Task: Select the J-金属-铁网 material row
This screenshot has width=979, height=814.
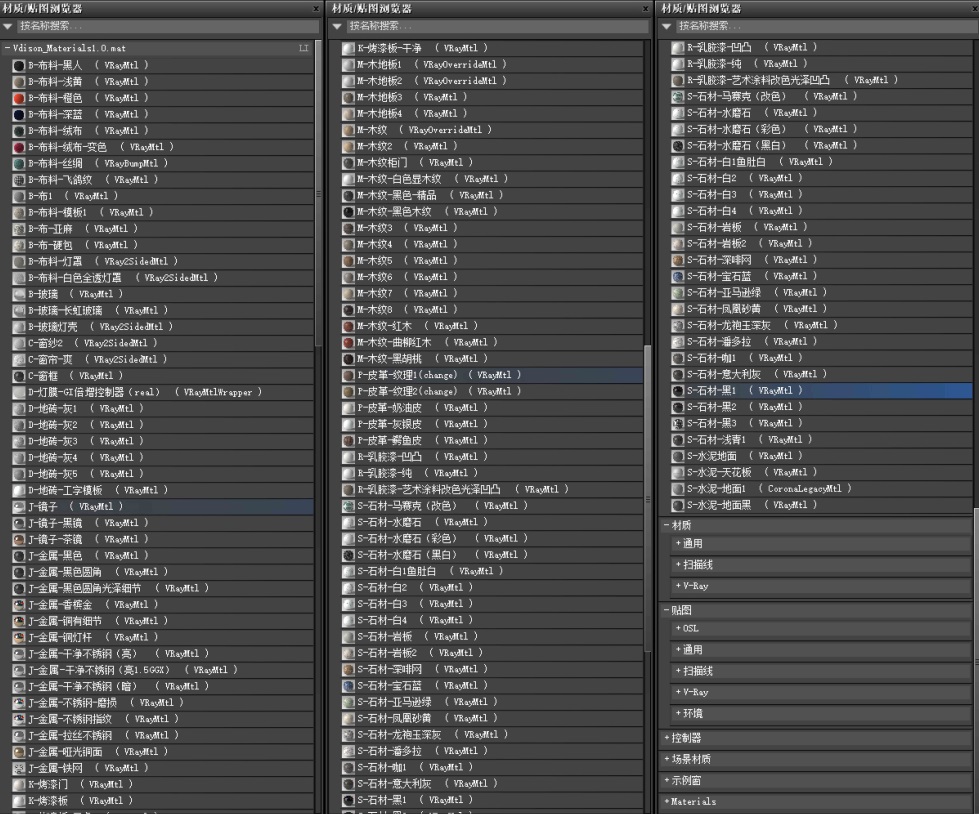Action: click(x=162, y=768)
